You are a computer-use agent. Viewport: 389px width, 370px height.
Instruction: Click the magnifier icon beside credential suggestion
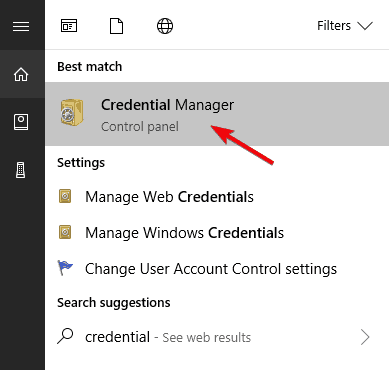(x=65, y=336)
